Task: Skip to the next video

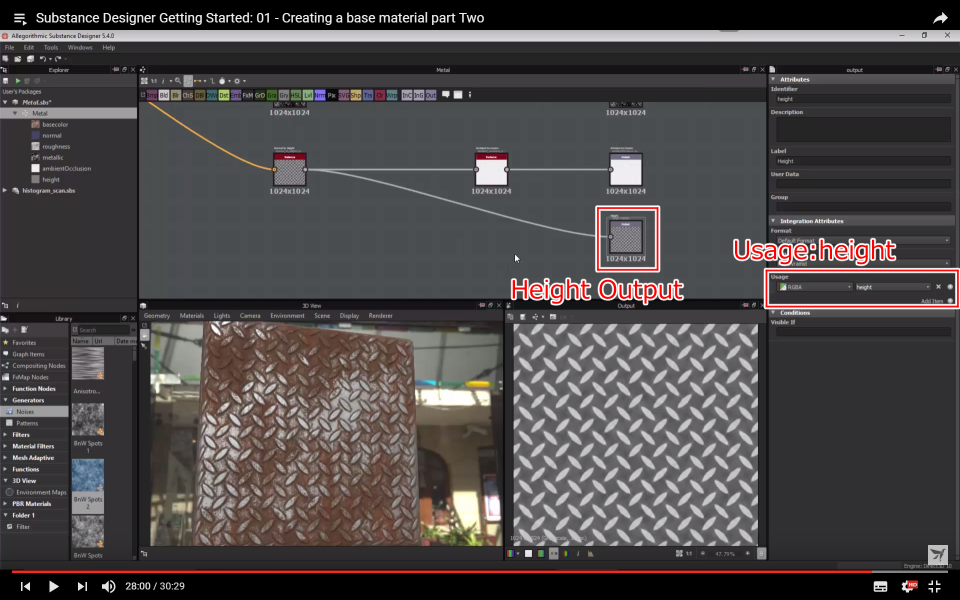Action: point(82,586)
